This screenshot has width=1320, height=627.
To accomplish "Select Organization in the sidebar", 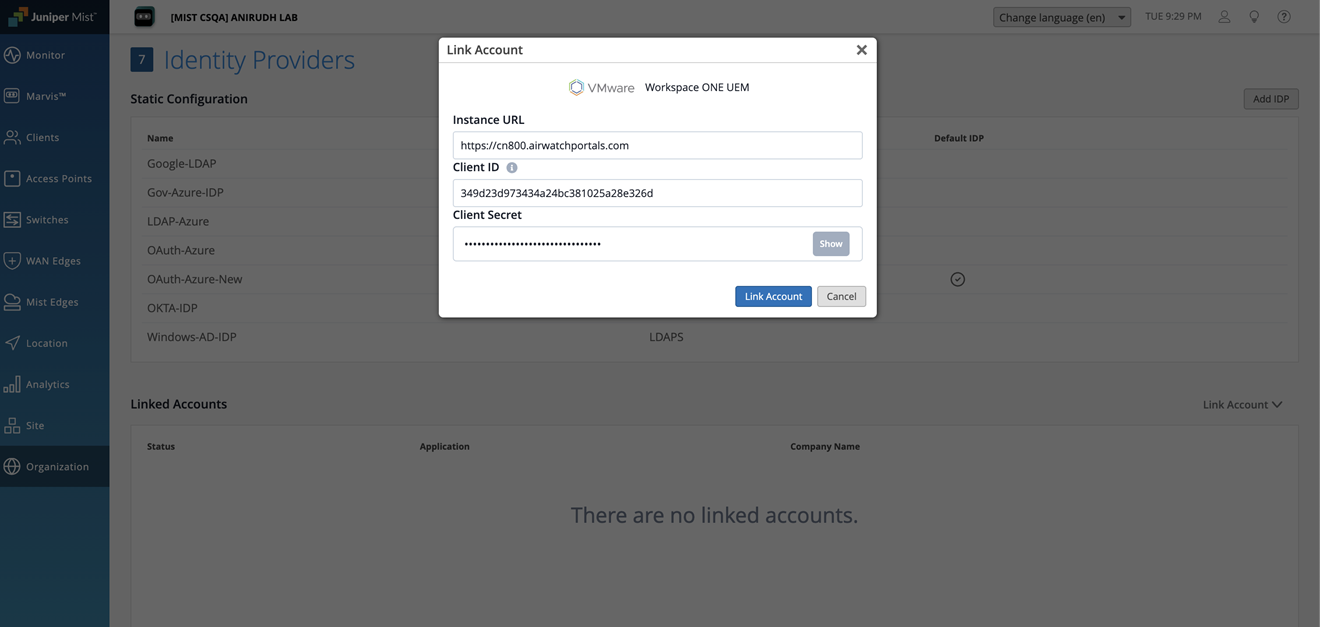I will (55, 467).
